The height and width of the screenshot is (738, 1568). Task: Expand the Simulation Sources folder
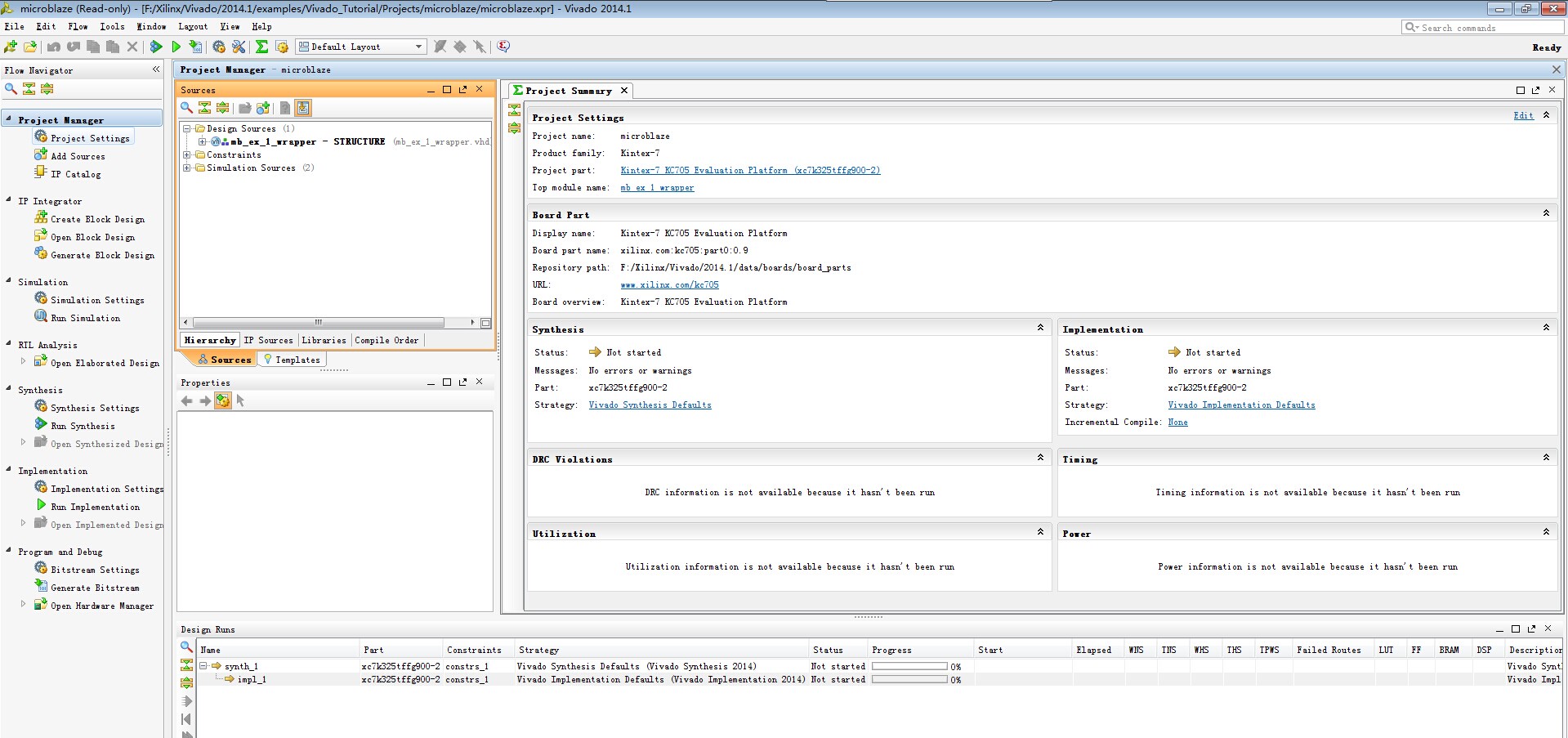pyautogui.click(x=187, y=168)
